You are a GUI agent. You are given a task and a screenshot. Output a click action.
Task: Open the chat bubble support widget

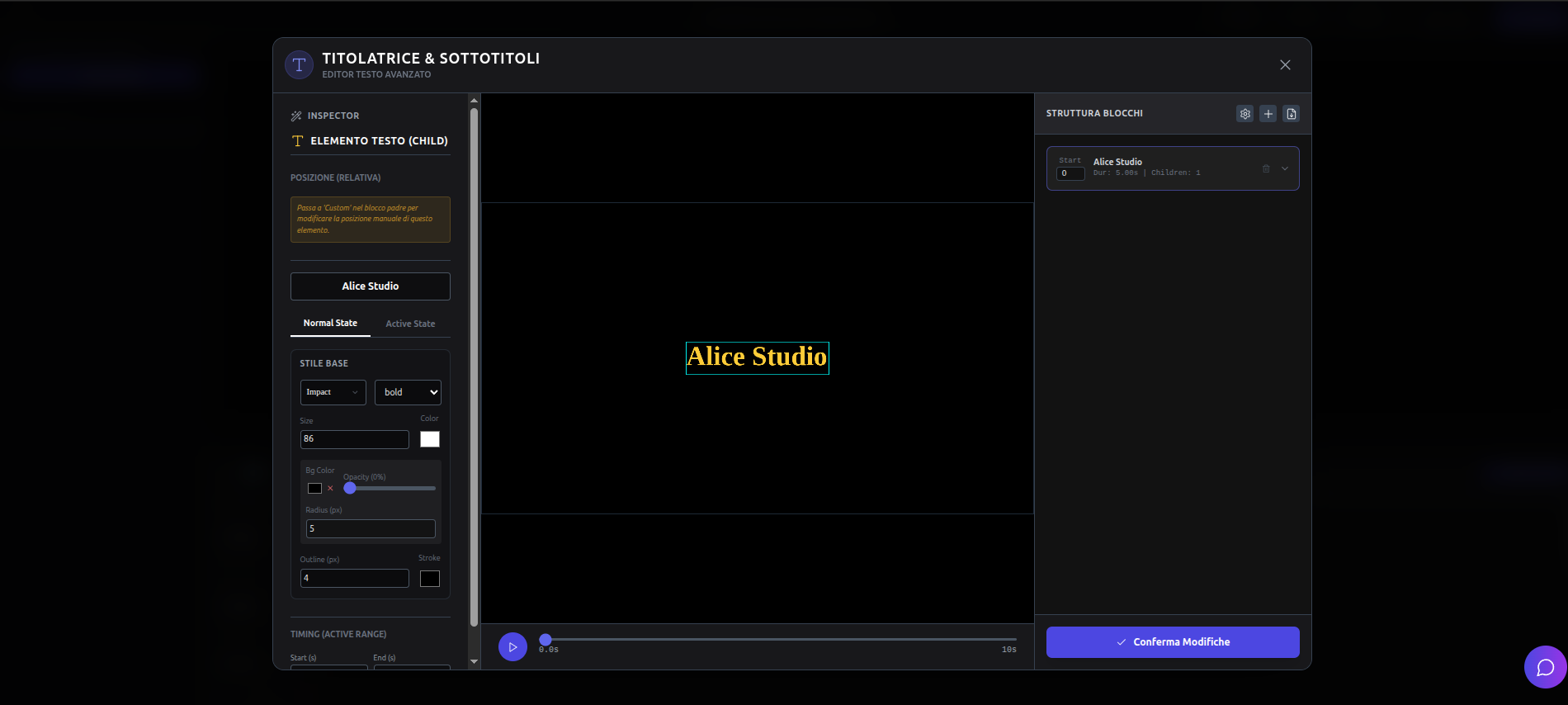tap(1545, 667)
